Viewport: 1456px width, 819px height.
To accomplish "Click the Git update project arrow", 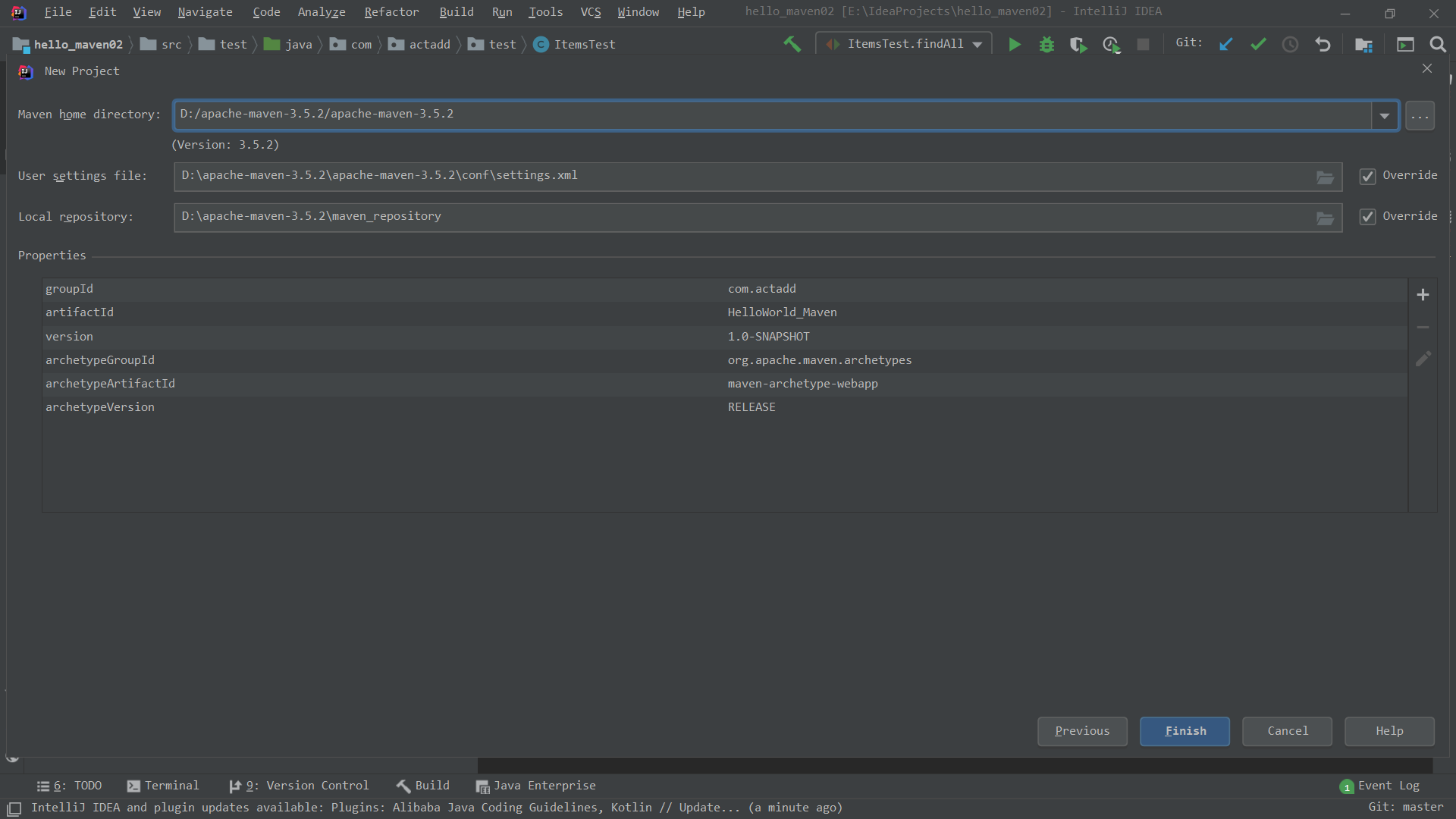I will [1225, 45].
